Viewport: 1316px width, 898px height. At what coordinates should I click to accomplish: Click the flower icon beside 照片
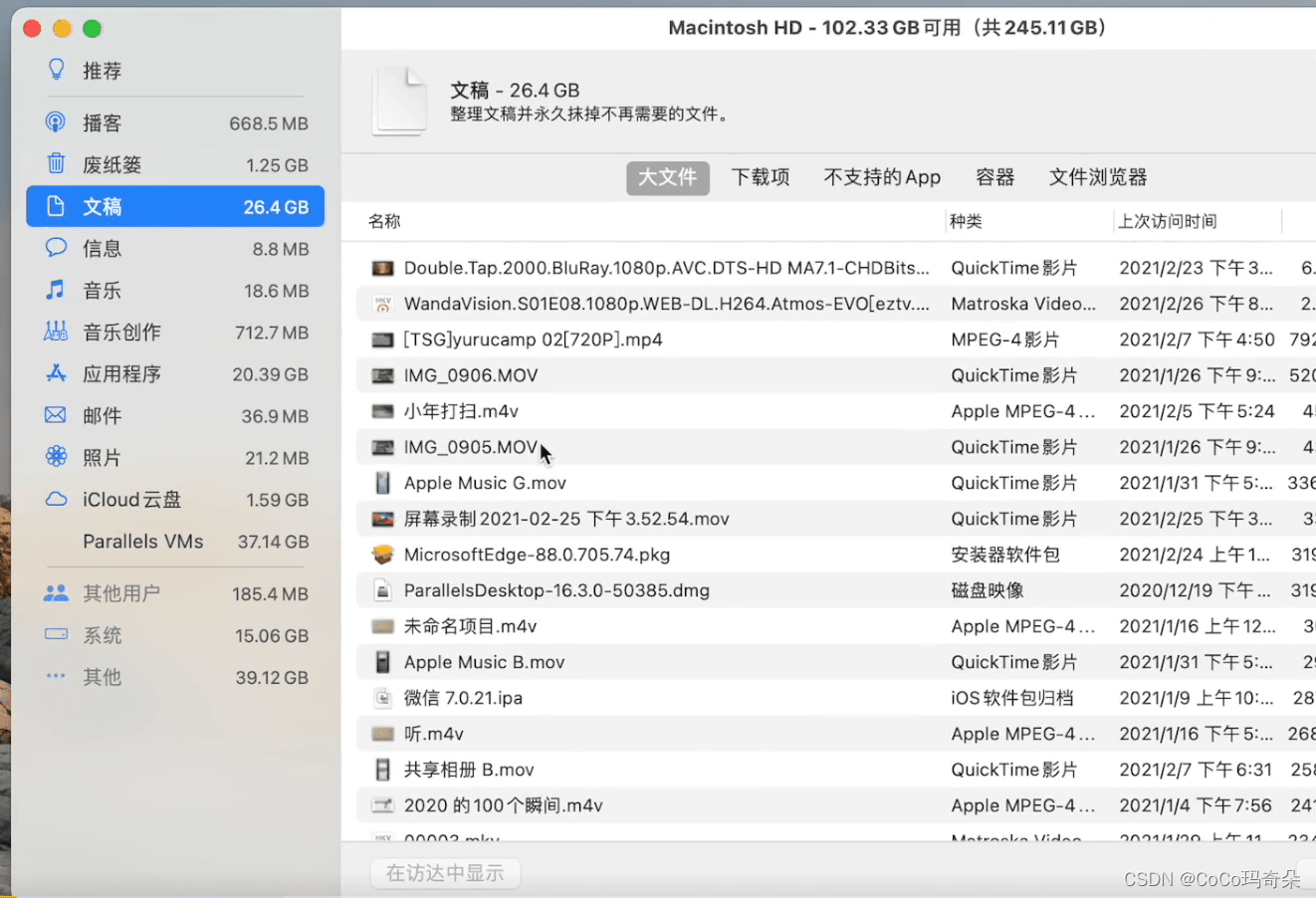[x=56, y=457]
